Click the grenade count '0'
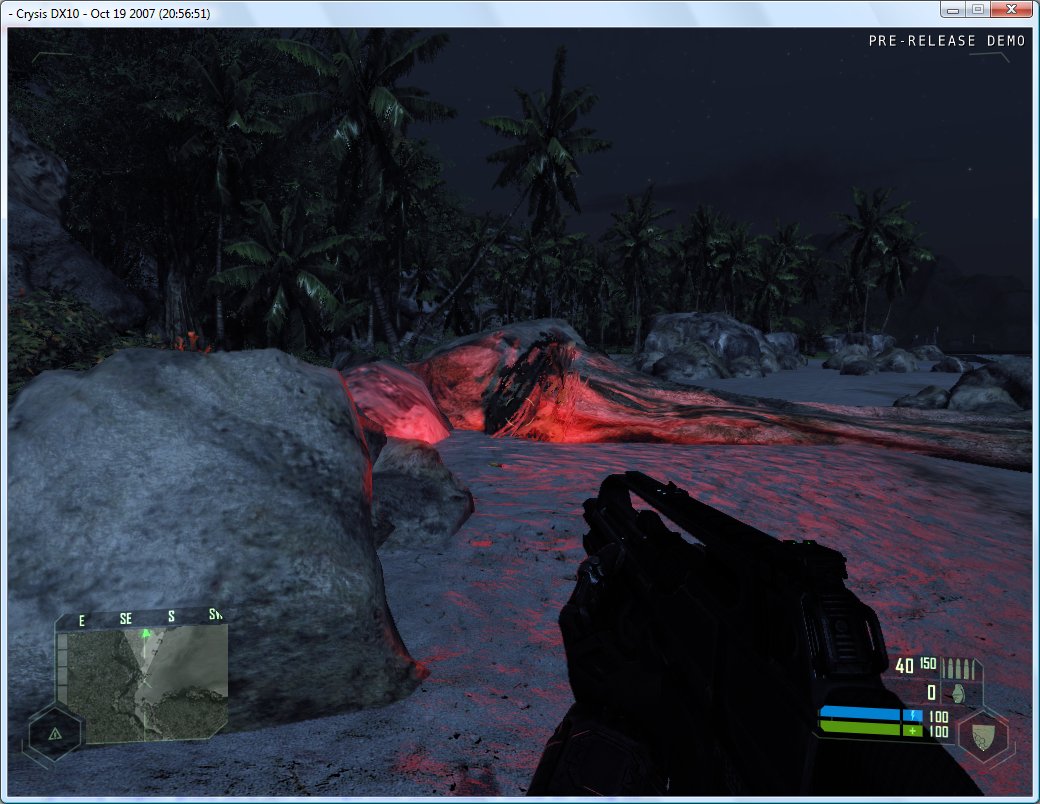The width and height of the screenshot is (1040, 804). point(932,693)
